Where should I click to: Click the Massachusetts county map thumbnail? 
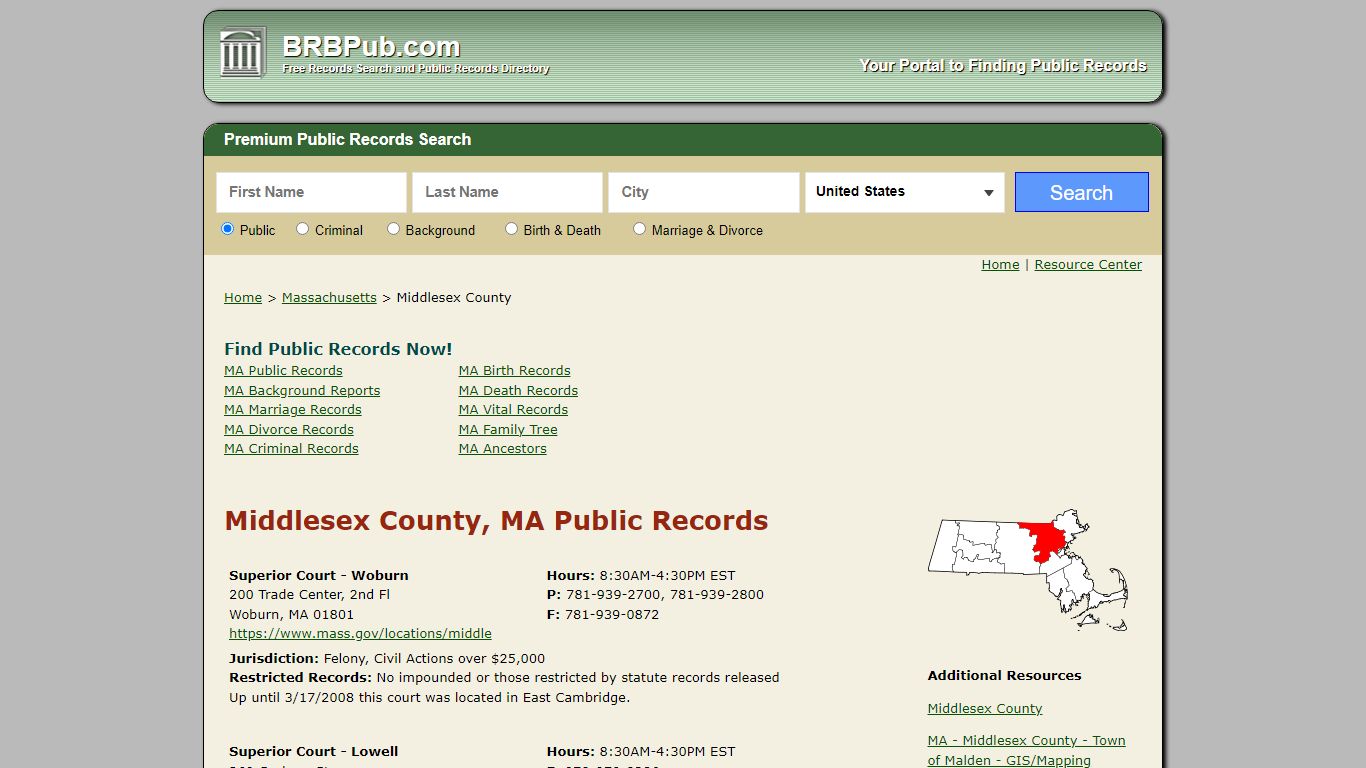tap(1028, 570)
